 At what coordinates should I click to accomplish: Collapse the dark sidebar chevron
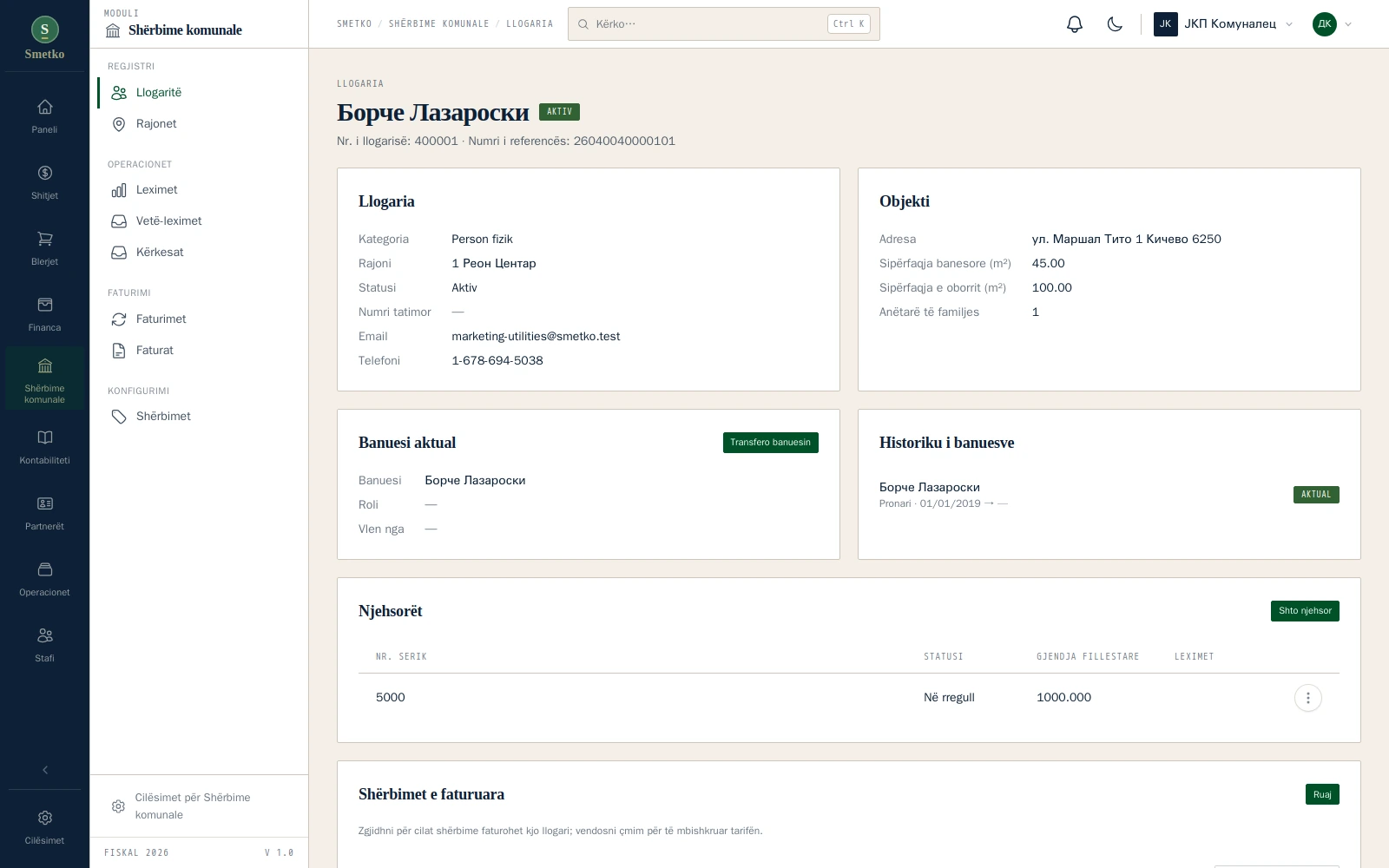(44, 770)
